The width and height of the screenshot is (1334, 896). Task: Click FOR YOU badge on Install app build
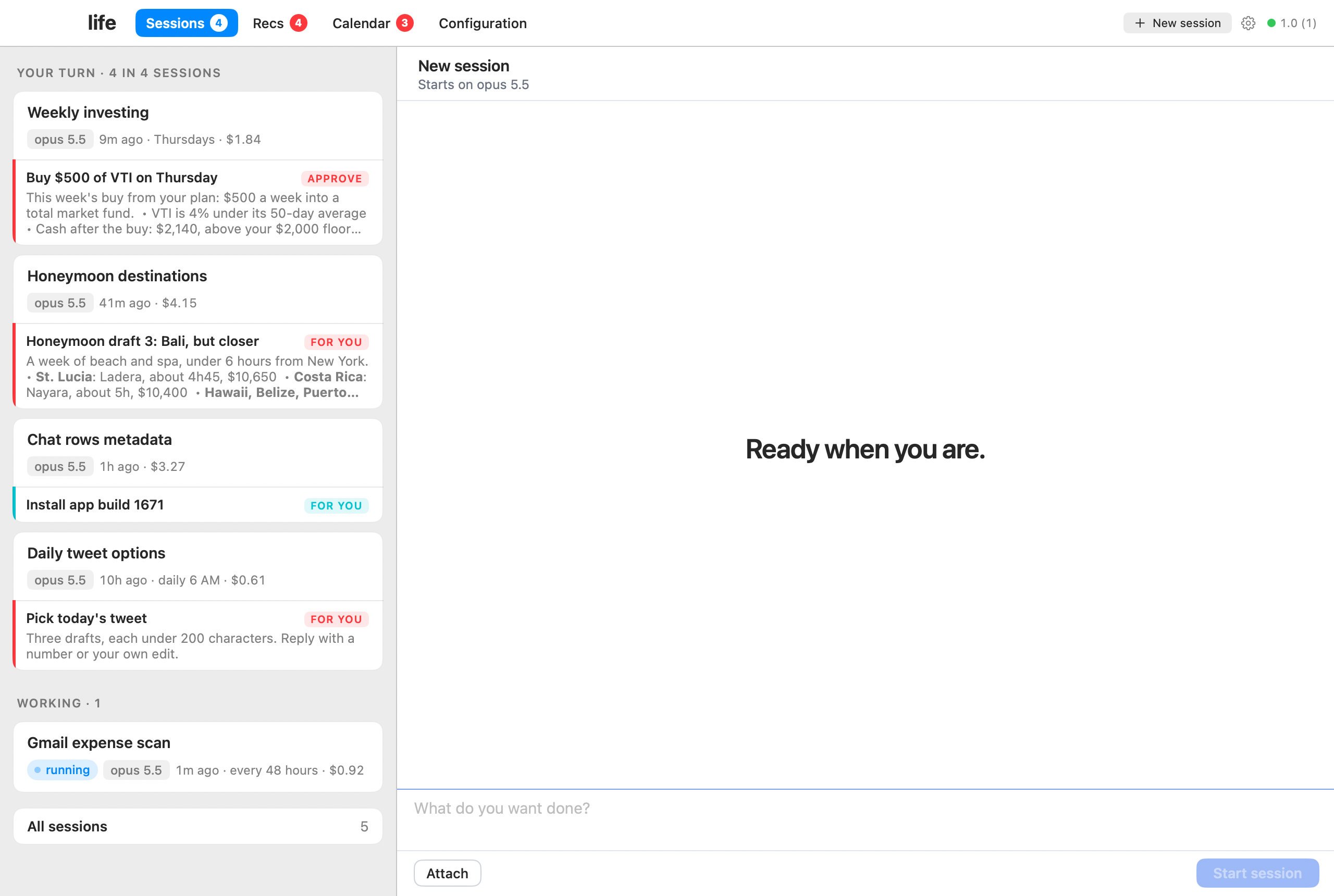(336, 506)
